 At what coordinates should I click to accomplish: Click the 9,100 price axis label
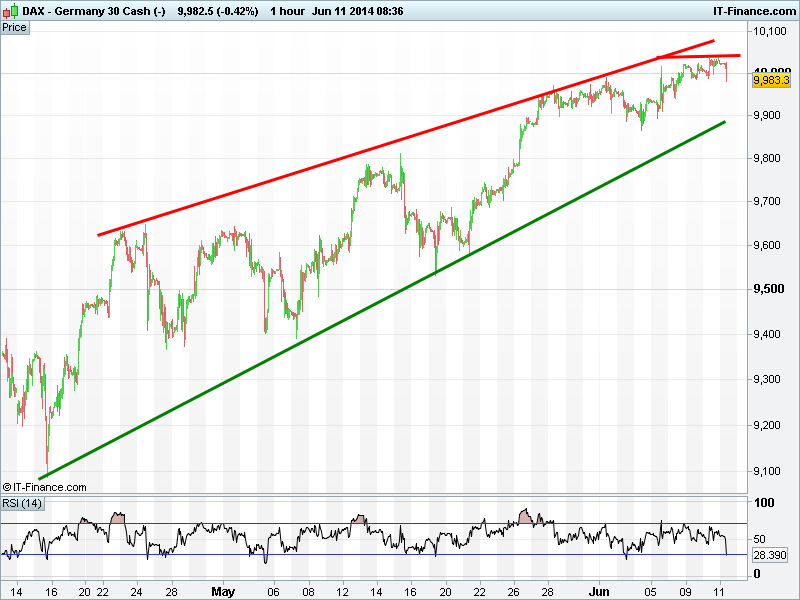(x=767, y=471)
